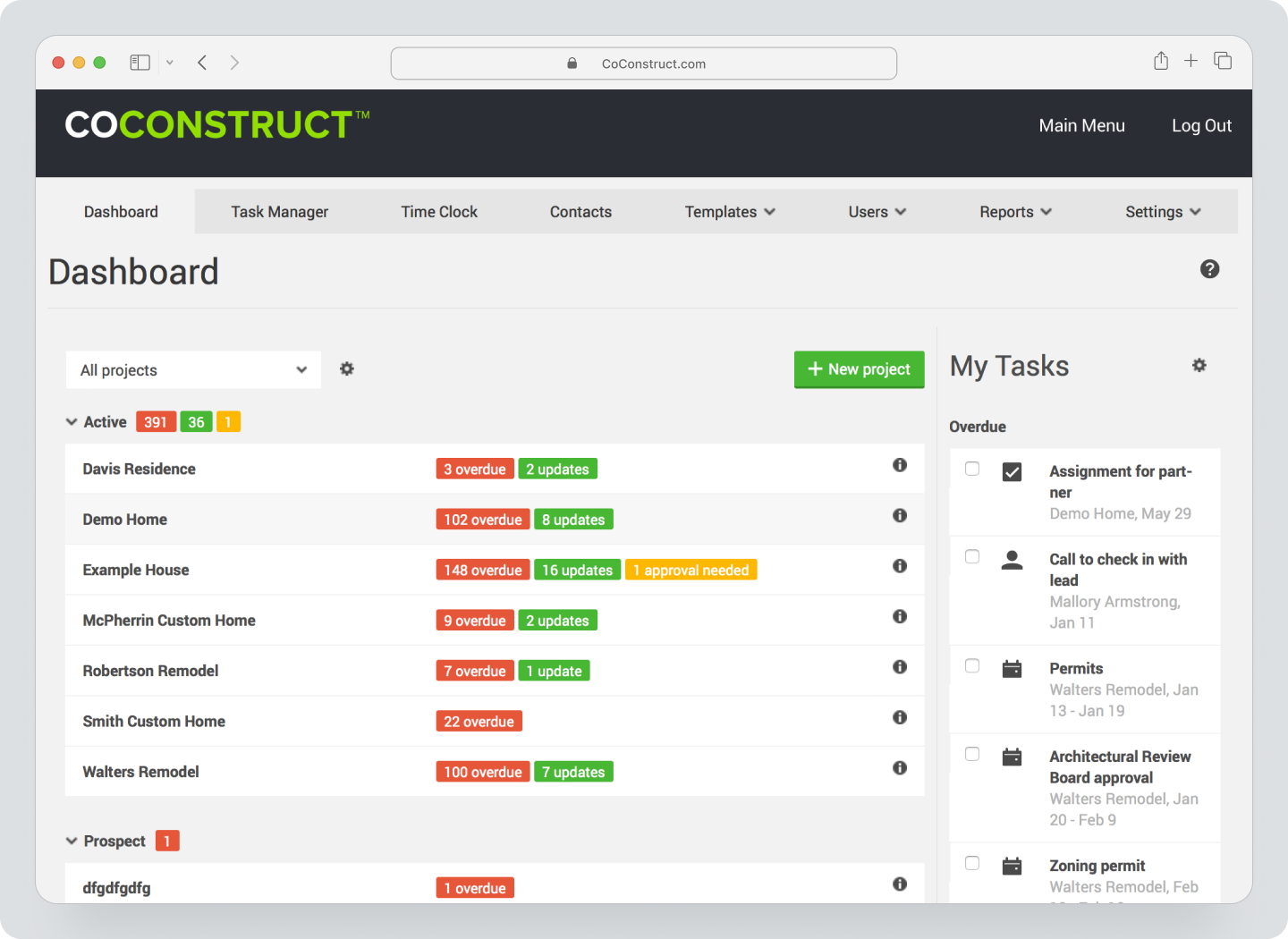Click the New project button

pos(859,369)
